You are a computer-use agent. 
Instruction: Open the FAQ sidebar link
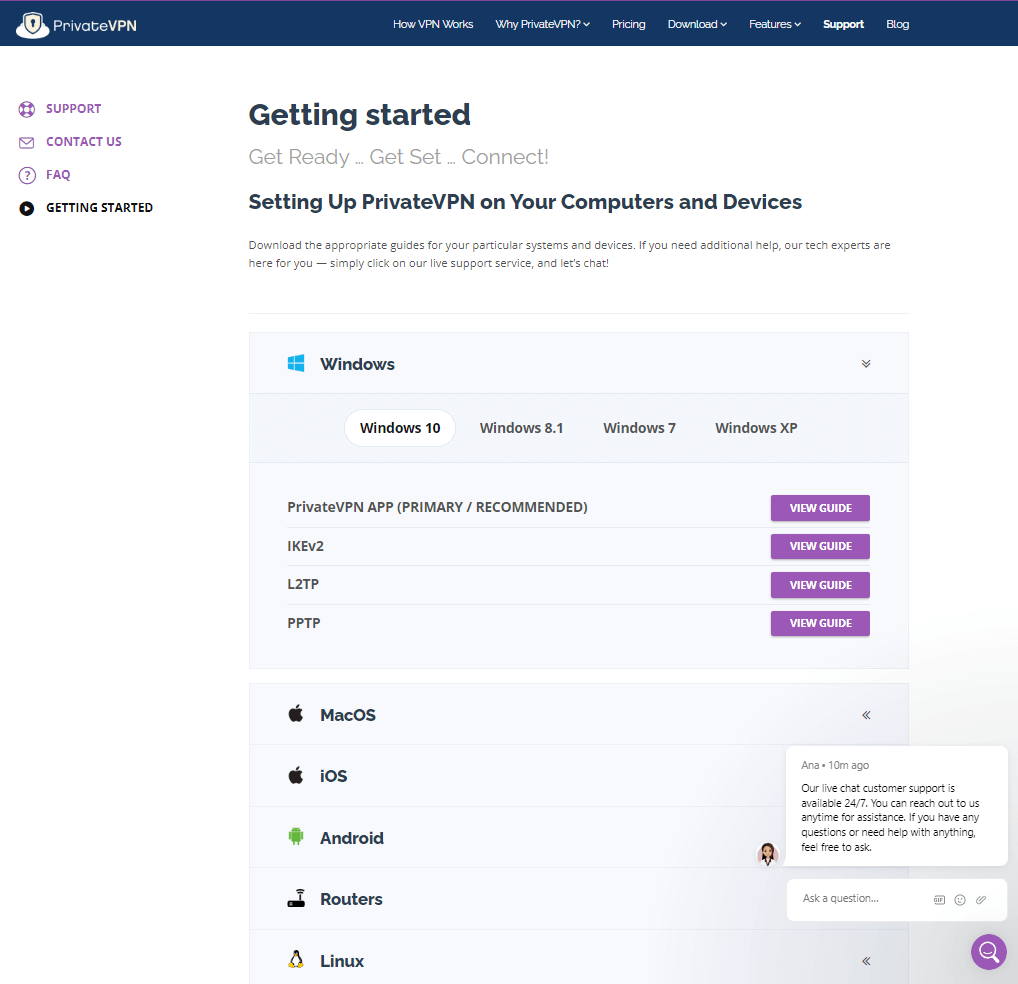(58, 175)
